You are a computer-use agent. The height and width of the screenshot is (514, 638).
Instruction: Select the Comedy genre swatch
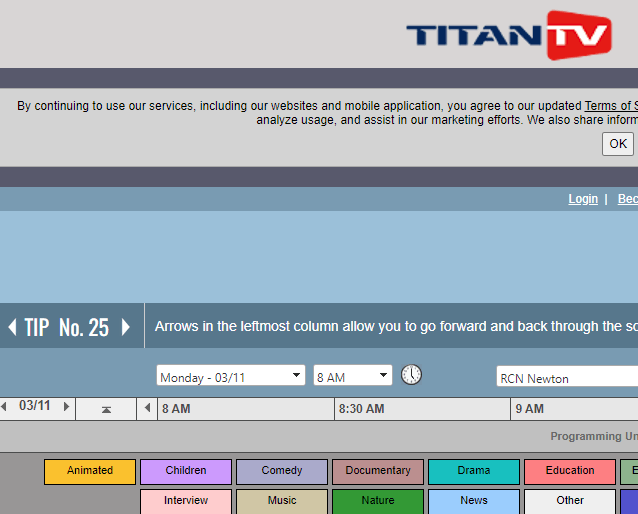click(282, 472)
